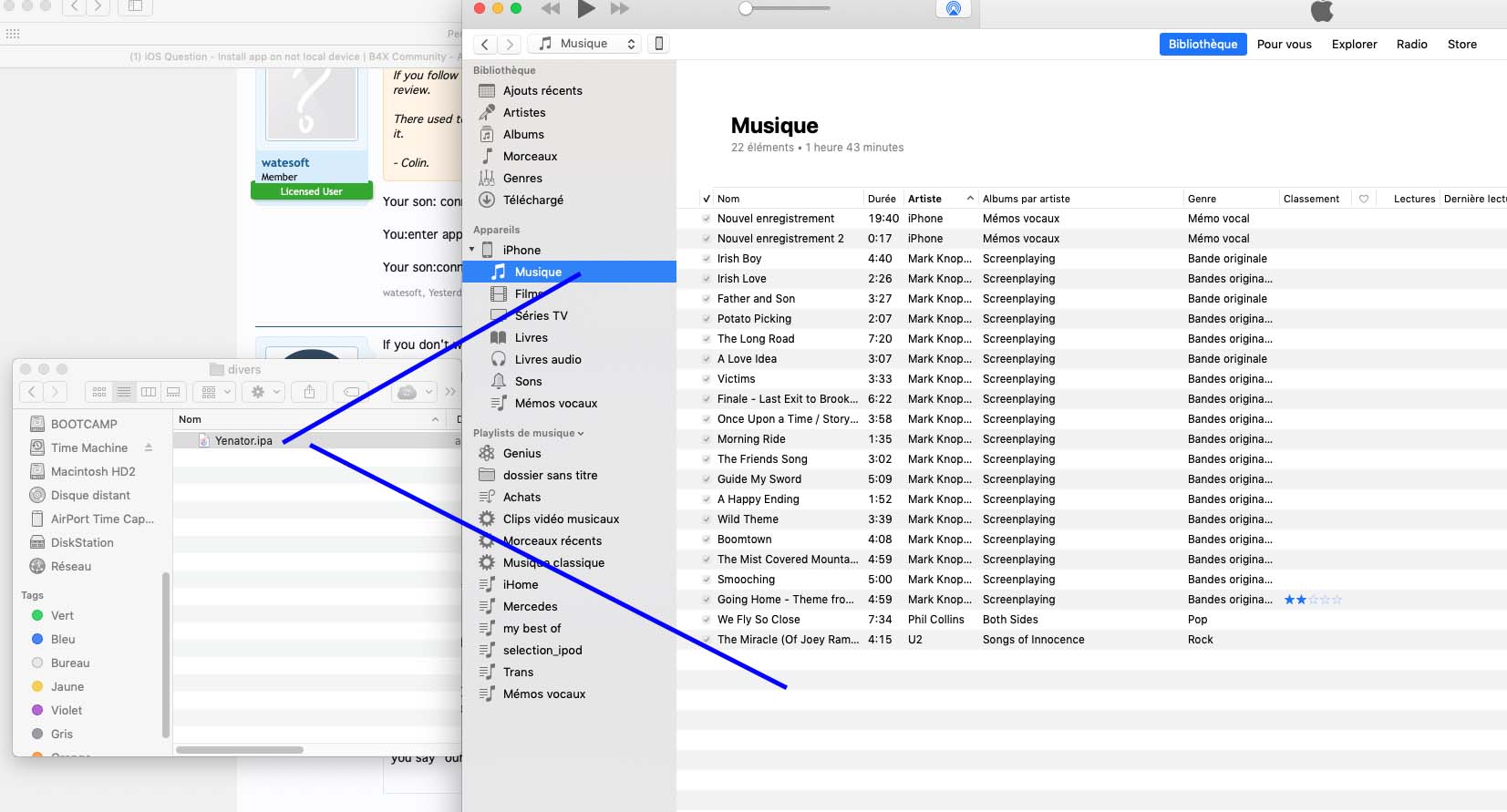Set rating stars for Going Home

point(1313,600)
